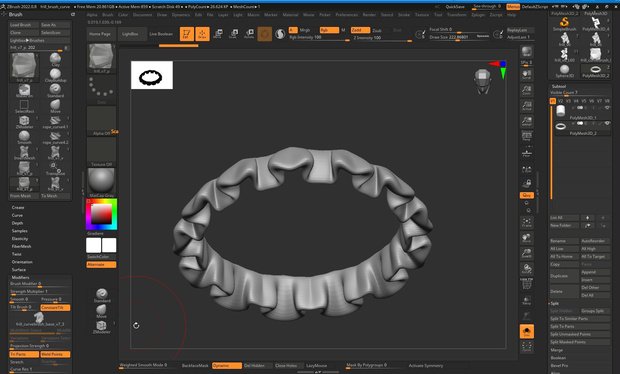
Task: Activate the Draw mode button
Action: point(202,34)
